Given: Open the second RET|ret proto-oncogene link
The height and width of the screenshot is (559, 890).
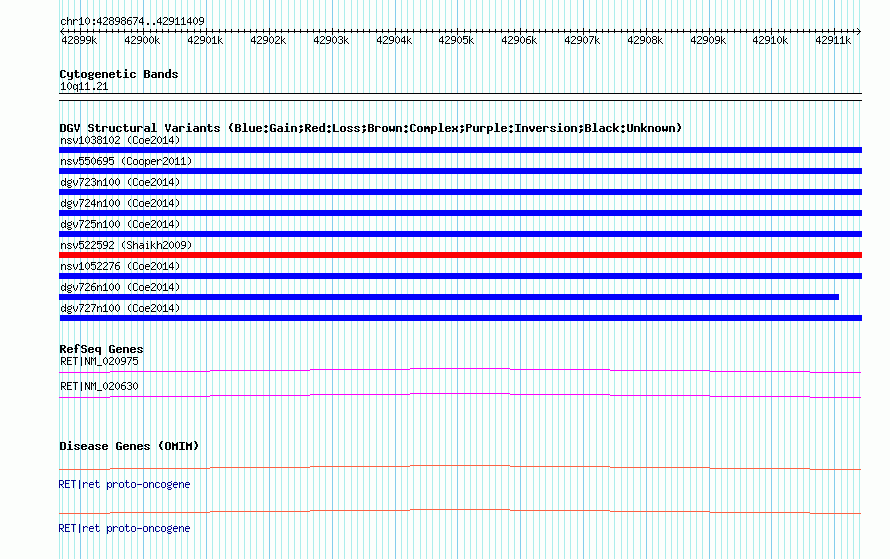Looking at the screenshot, I should click(124, 528).
